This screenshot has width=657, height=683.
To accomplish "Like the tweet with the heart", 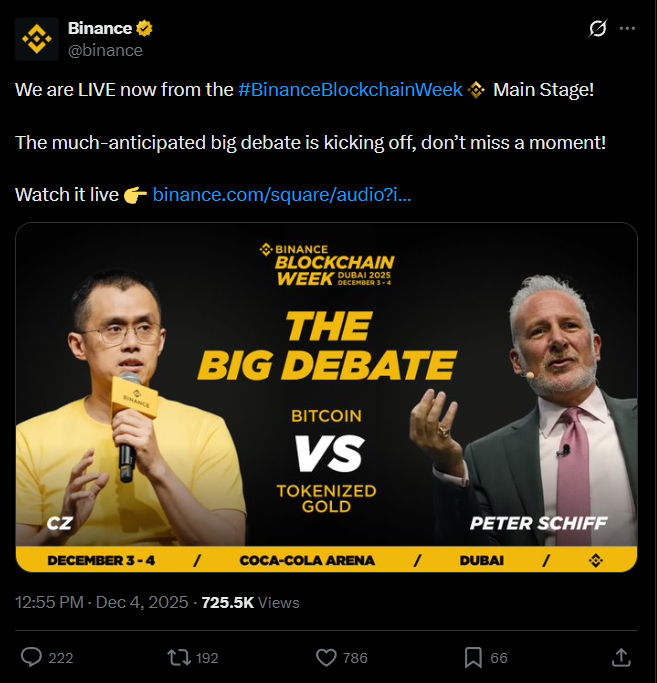I will (325, 657).
